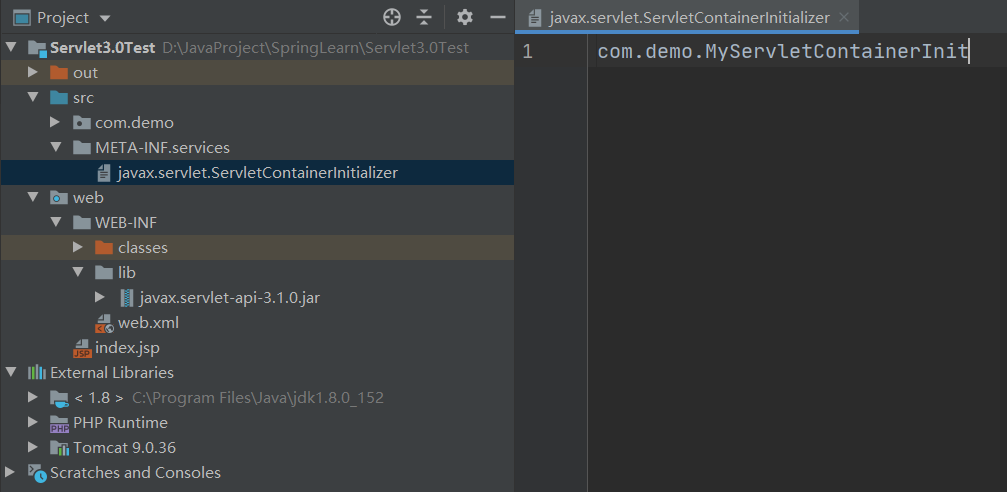Click the web resource folder icon
1007x492 pixels.
click(59, 198)
